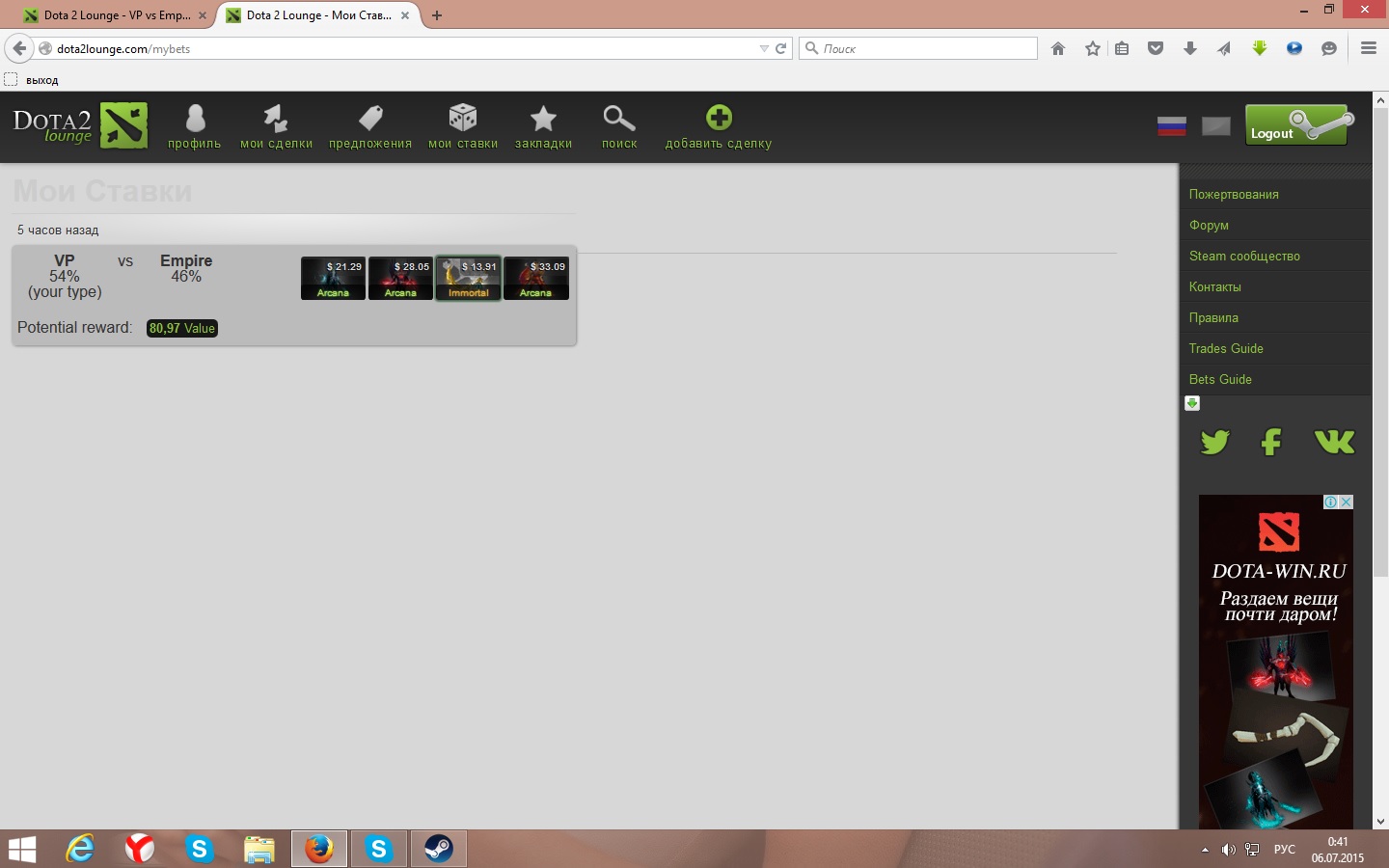Select the $33.09 Arcana bet item
Viewport: 1389px width, 868px height.
pyautogui.click(x=535, y=279)
